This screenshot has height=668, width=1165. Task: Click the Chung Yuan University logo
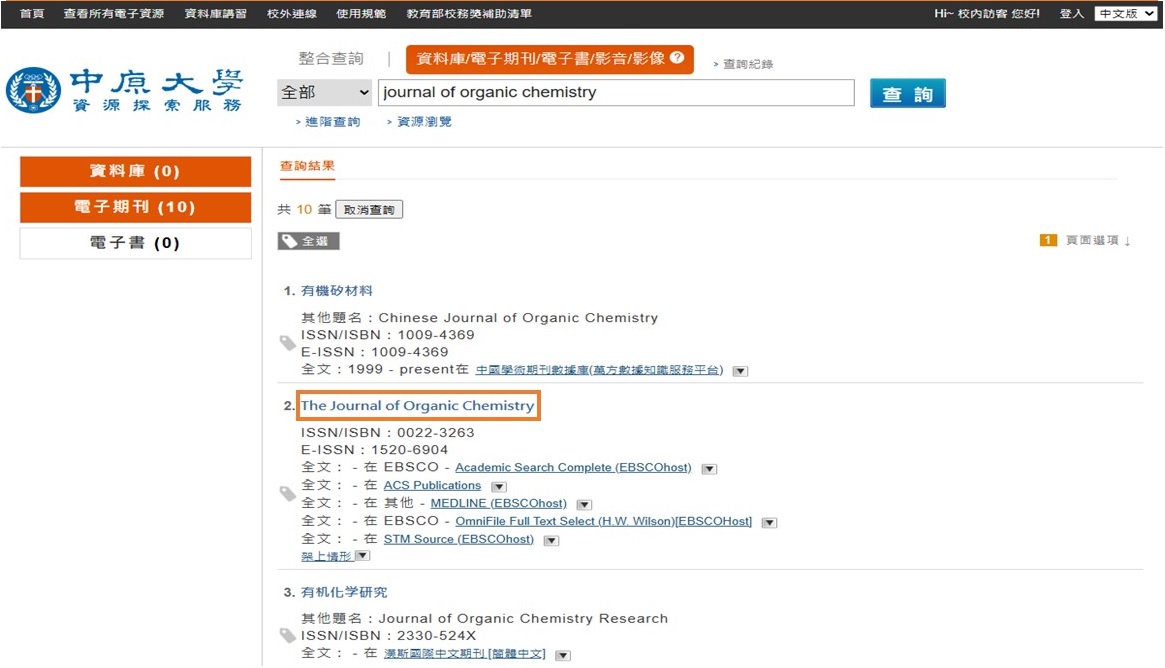124,91
